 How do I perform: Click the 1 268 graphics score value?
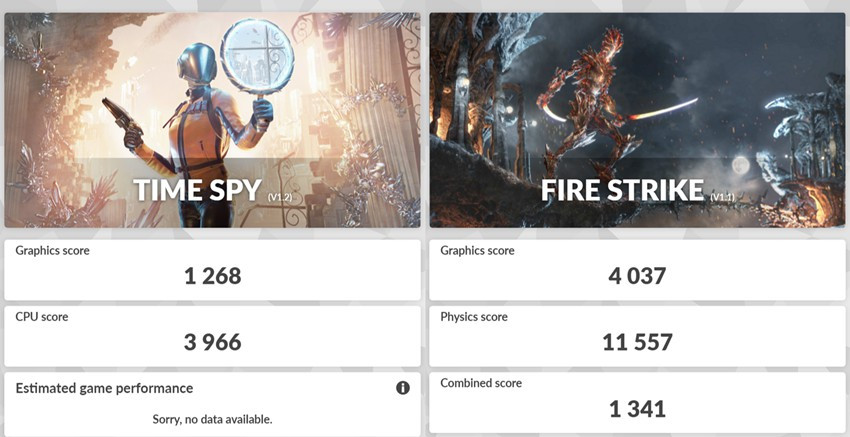pos(212,276)
